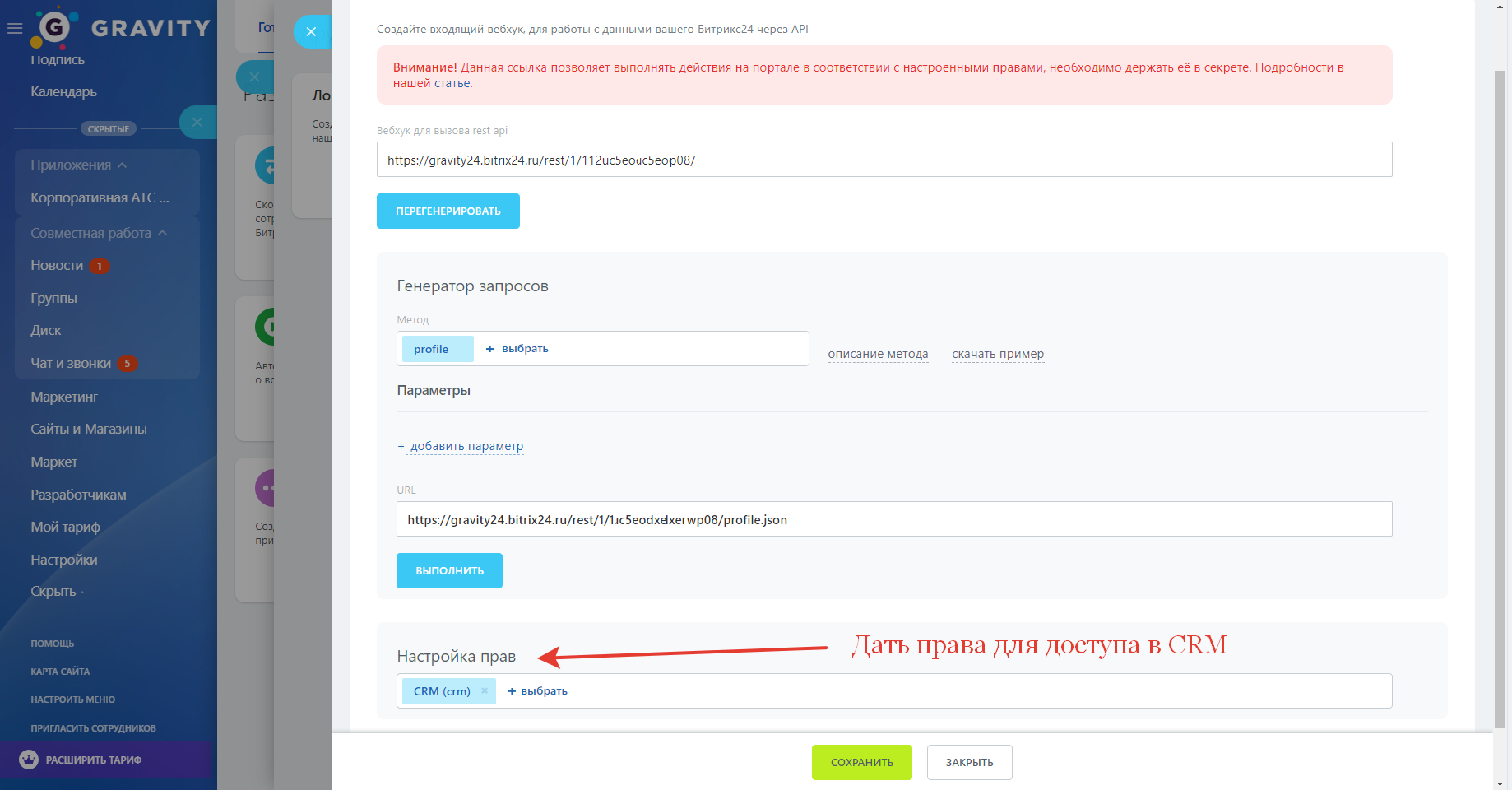Toggle the СКРЫТЫЕ section divider
The width and height of the screenshot is (1512, 790).
pyautogui.click(x=109, y=128)
